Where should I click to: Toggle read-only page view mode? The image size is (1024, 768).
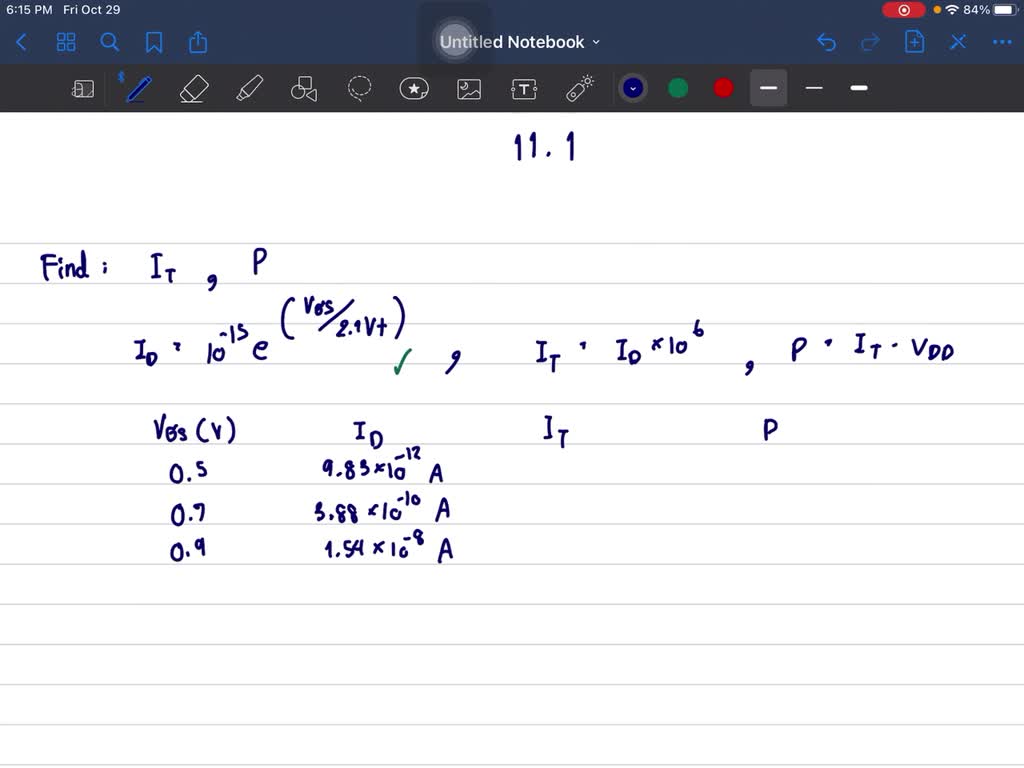[83, 88]
